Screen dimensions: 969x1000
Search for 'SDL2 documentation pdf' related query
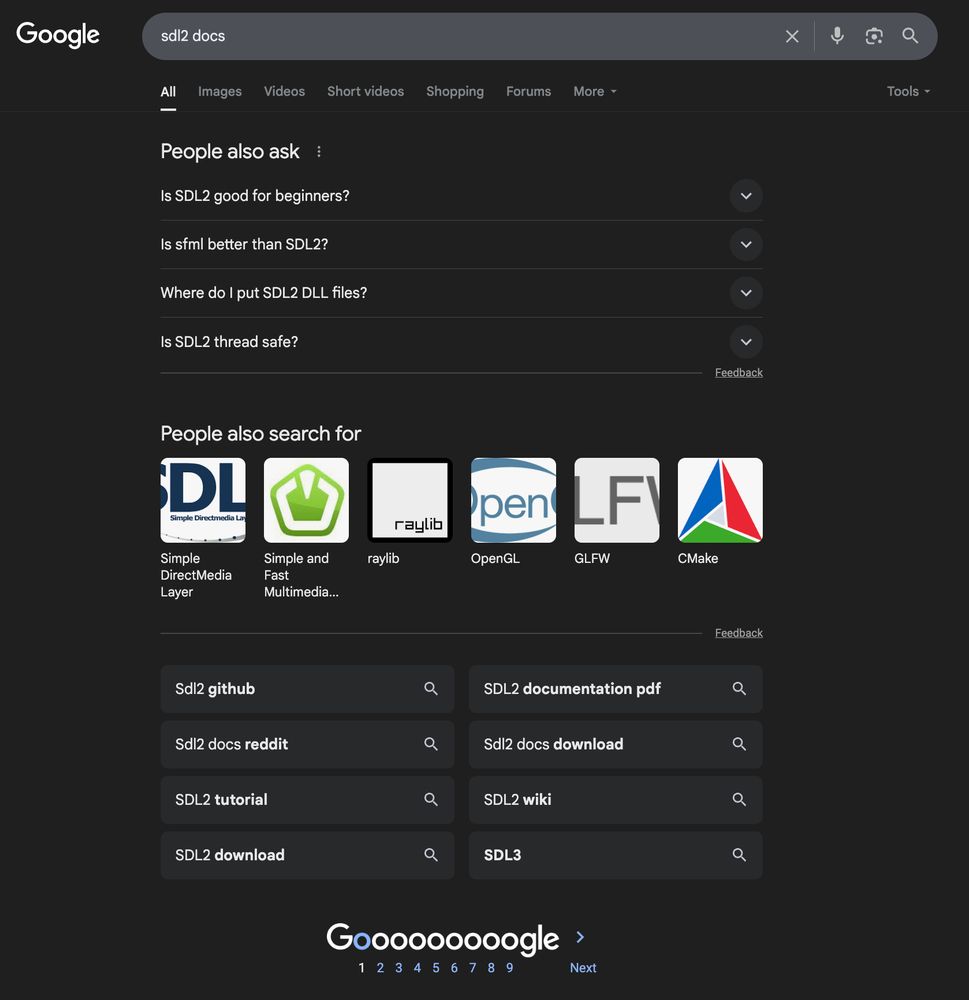click(616, 689)
